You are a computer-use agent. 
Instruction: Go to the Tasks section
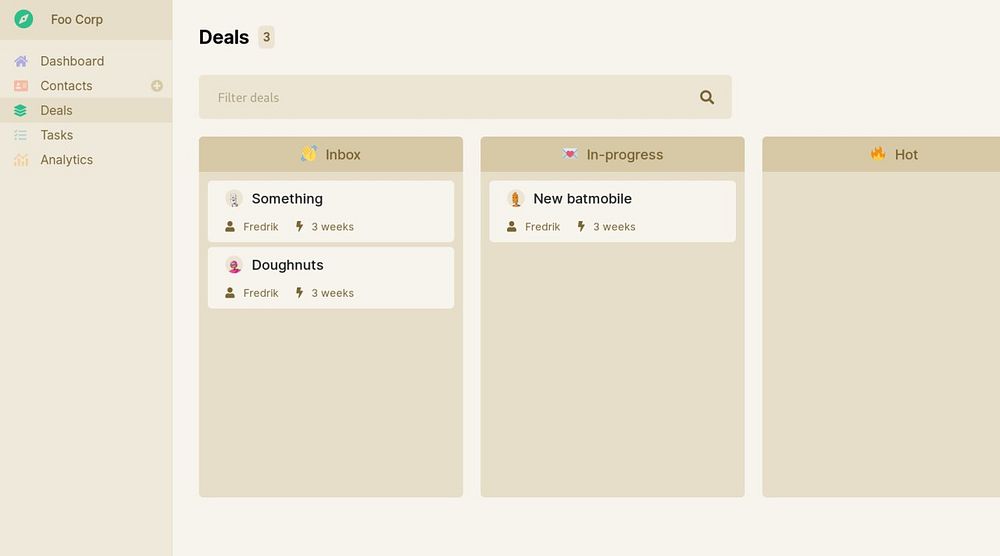(x=57, y=135)
